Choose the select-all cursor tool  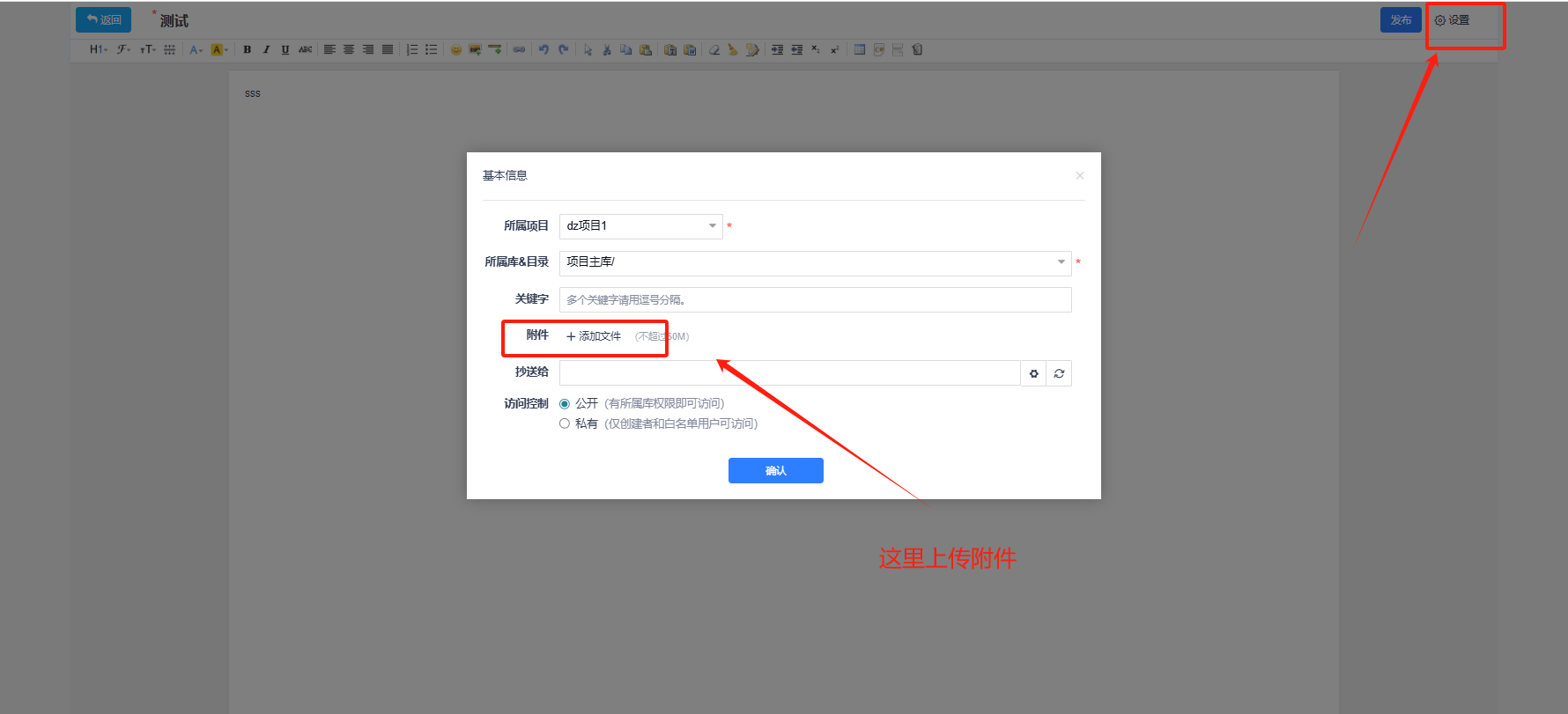[588, 50]
